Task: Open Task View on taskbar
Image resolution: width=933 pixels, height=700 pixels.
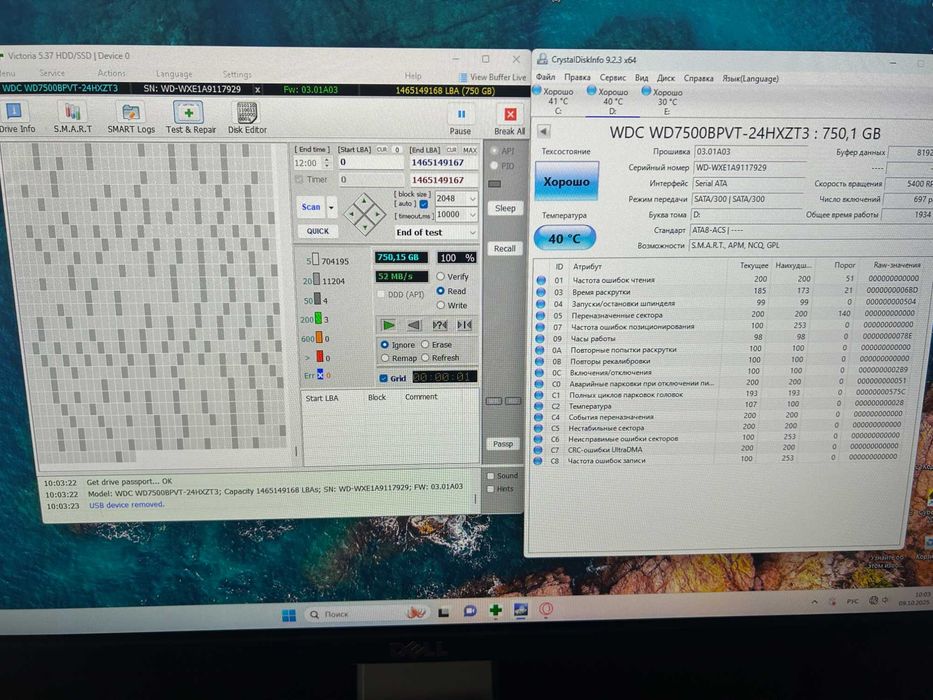Action: click(x=444, y=612)
